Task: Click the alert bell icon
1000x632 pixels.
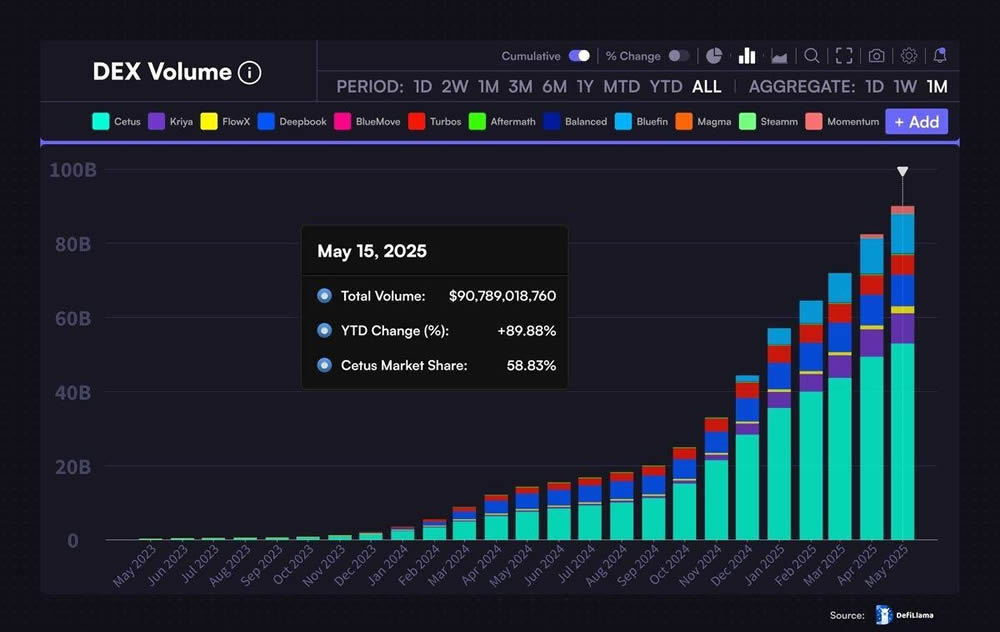Action: [x=939, y=56]
